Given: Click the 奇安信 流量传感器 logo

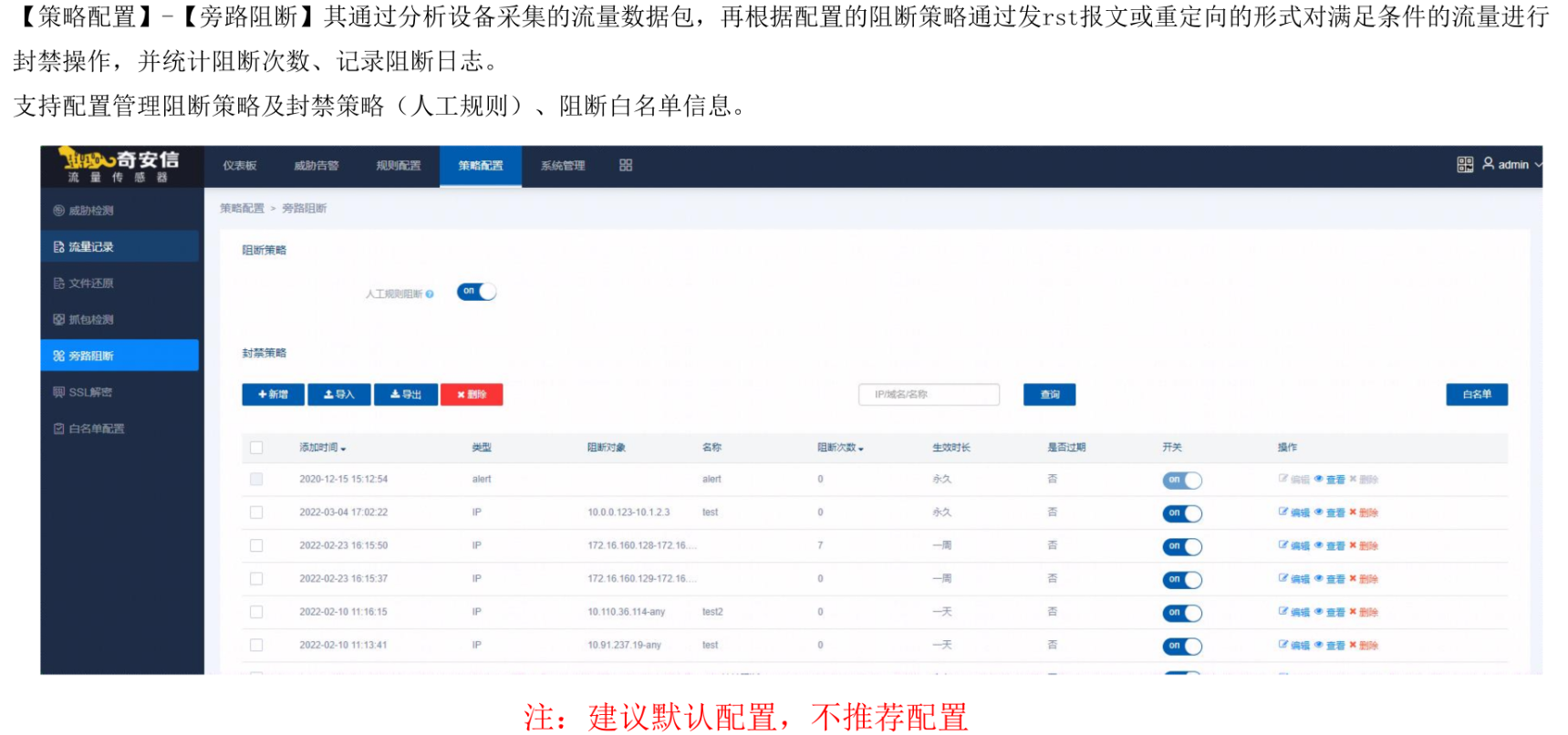Looking at the screenshot, I should coord(119,165).
